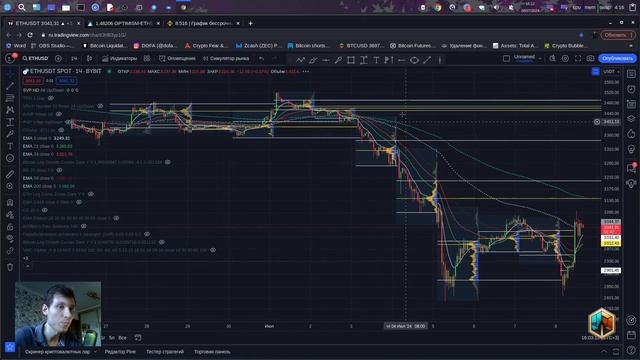Start the Симулятор рынка replay

coord(226,59)
